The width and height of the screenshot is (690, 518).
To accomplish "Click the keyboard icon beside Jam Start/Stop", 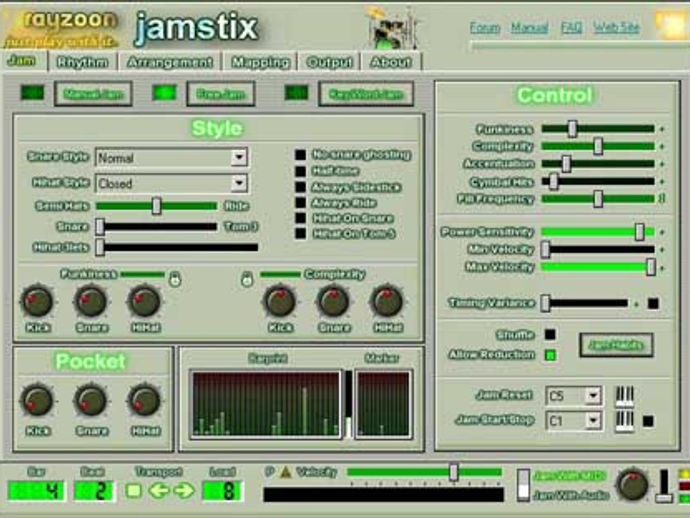I will (x=624, y=422).
